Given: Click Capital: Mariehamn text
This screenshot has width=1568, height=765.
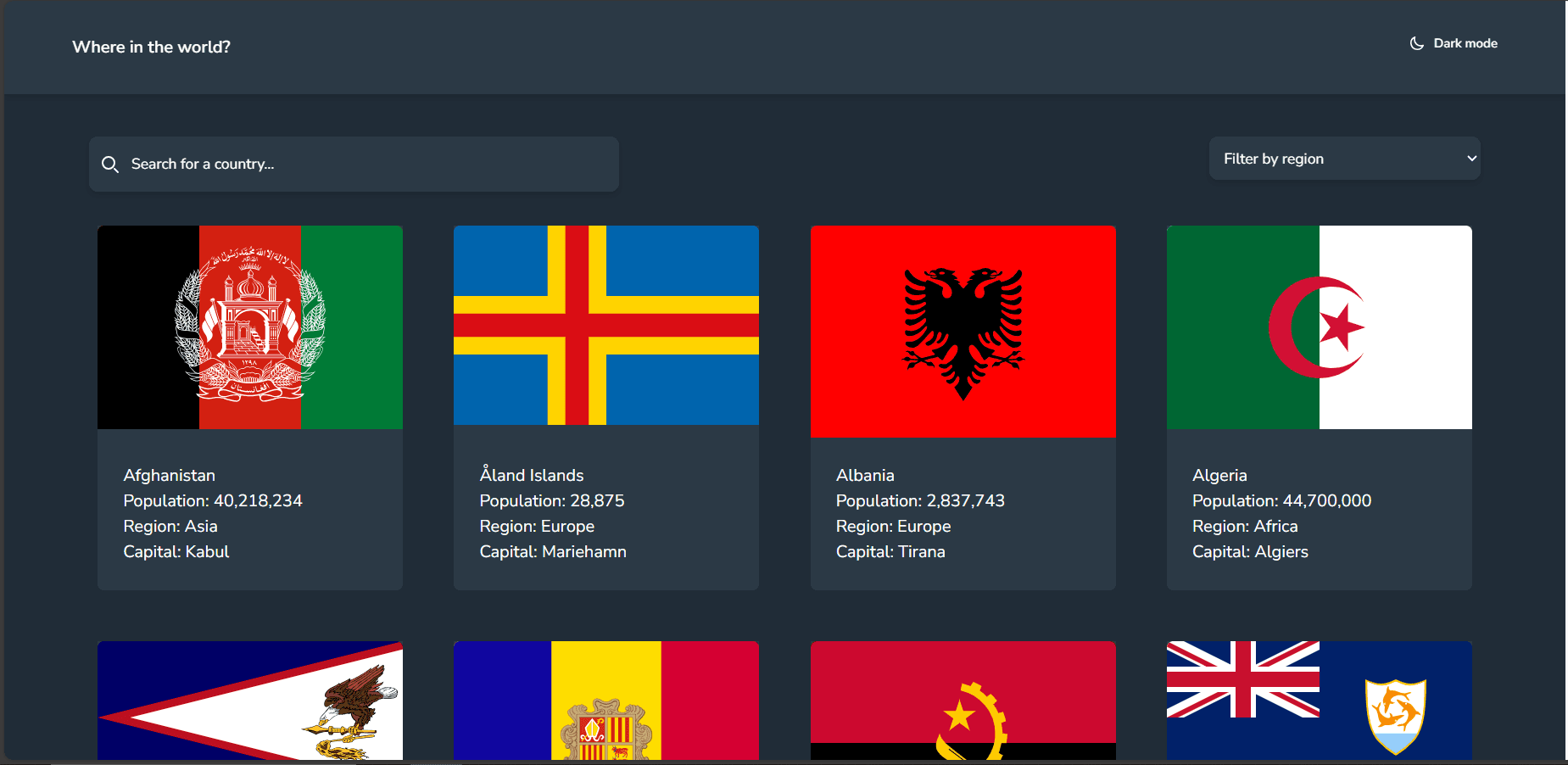Looking at the screenshot, I should (553, 551).
